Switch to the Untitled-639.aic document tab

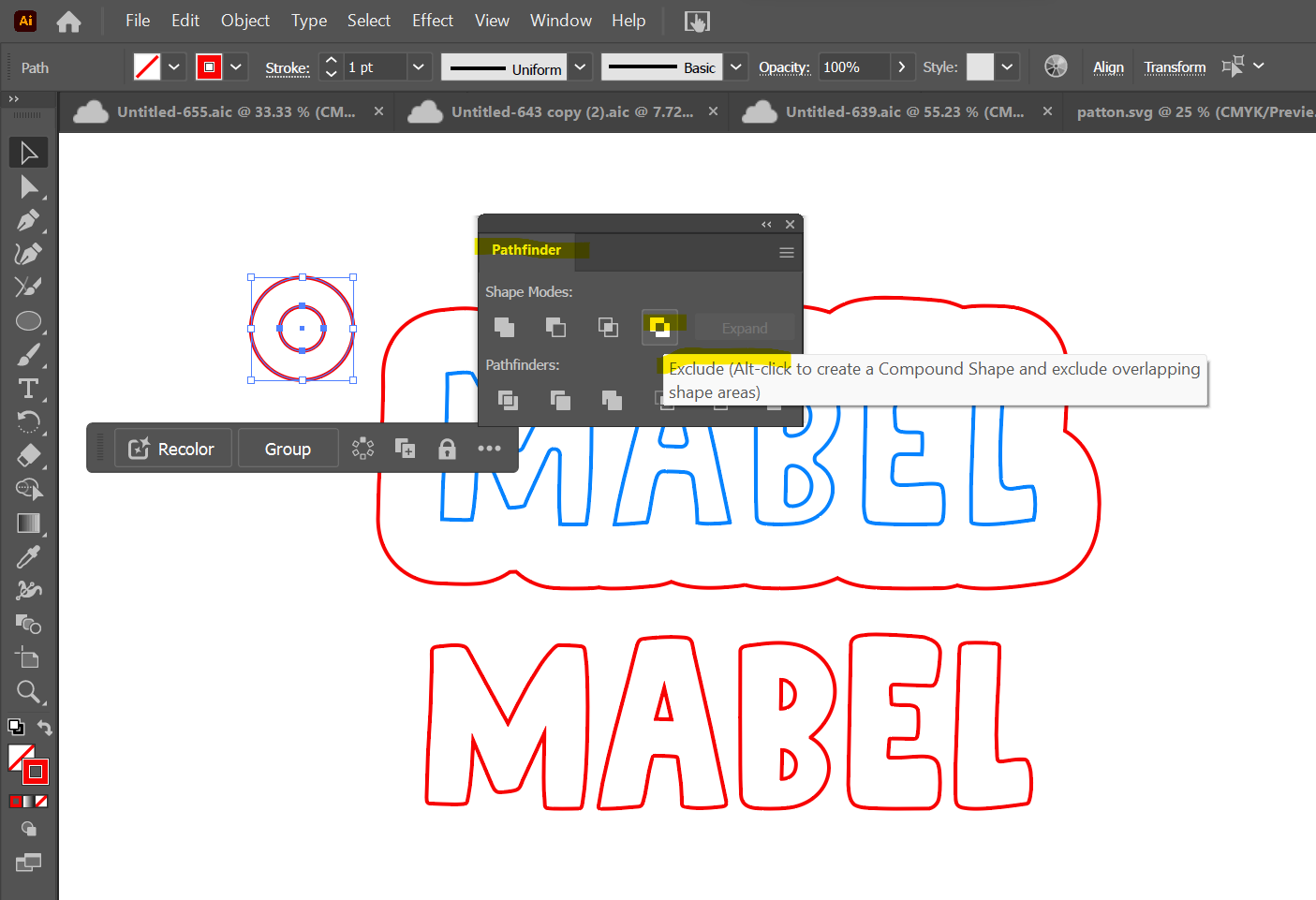coord(903,112)
